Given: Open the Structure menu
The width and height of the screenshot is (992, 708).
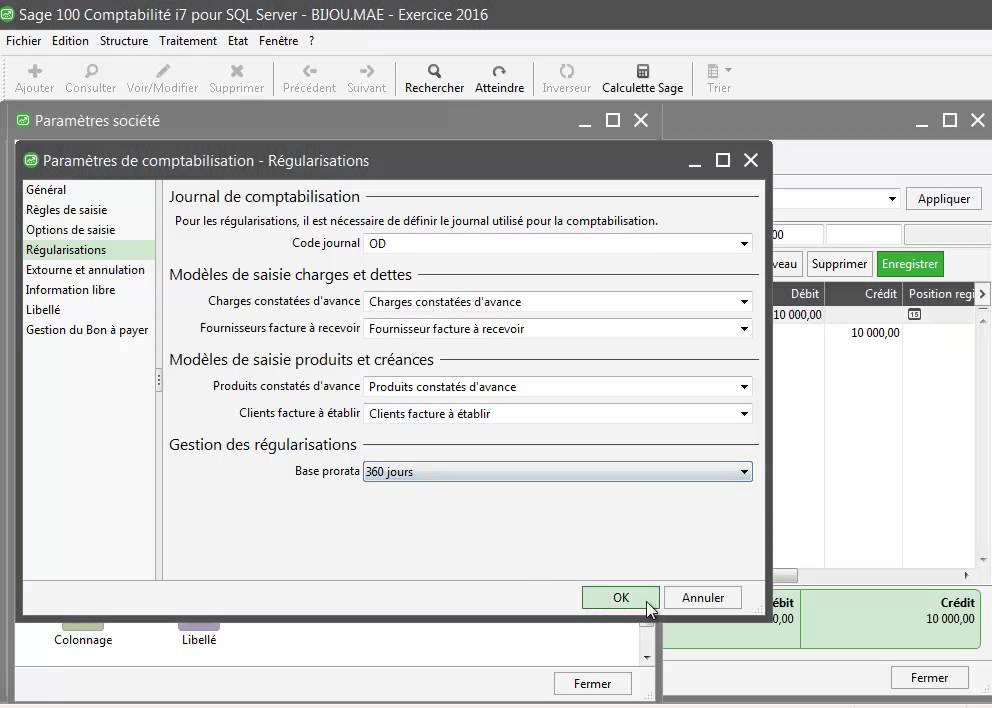Looking at the screenshot, I should [124, 40].
